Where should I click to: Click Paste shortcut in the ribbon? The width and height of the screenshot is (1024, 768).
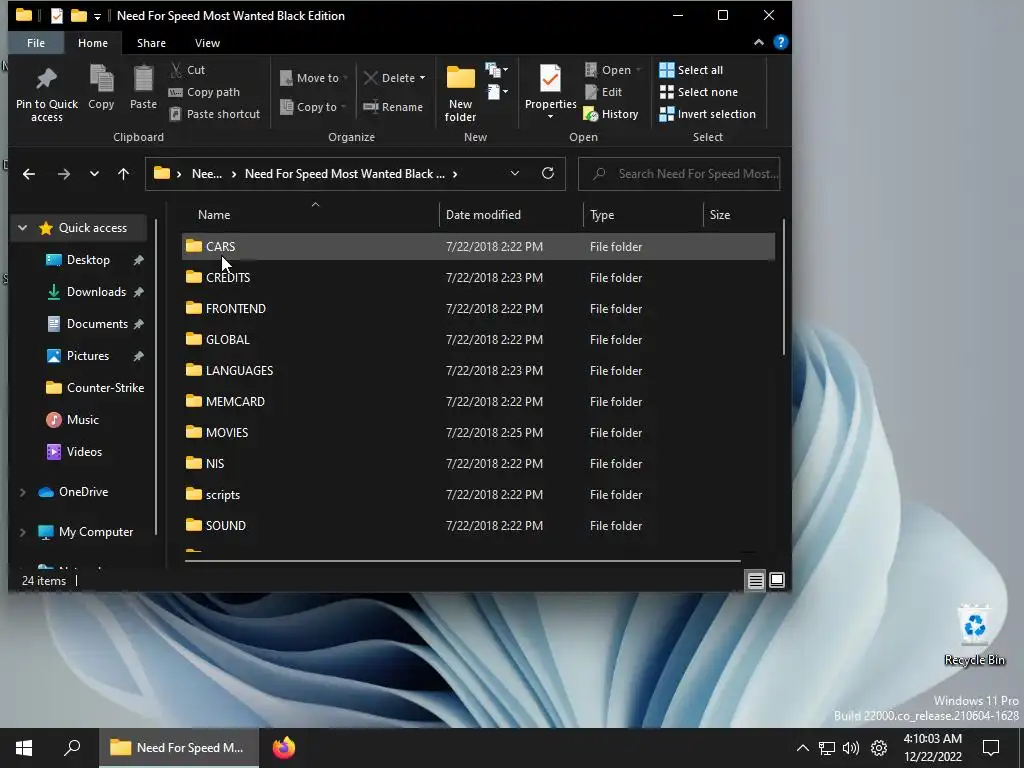215,114
